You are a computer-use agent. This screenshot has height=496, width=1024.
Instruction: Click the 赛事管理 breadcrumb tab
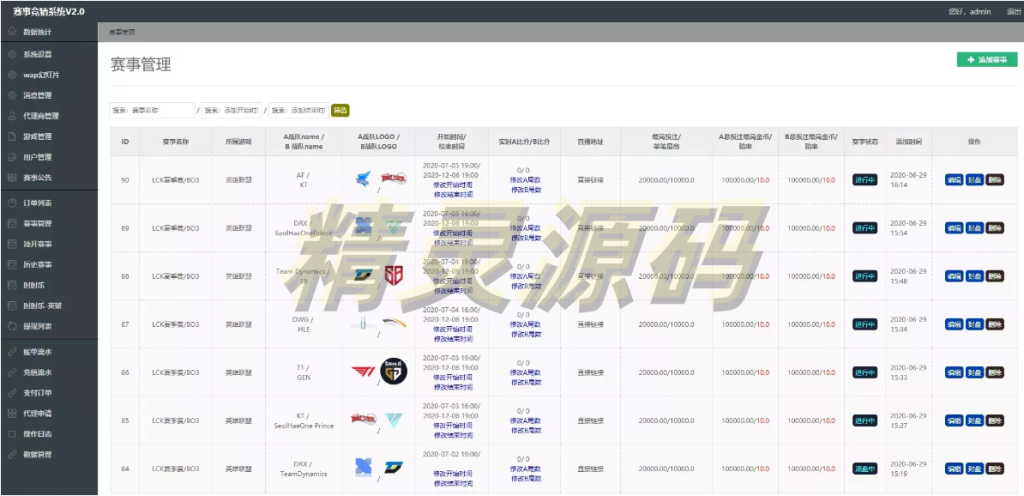121,32
